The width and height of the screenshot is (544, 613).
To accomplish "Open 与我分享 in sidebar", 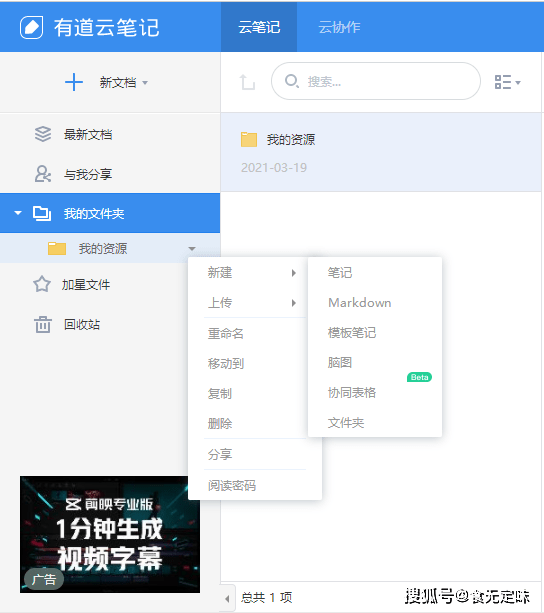I will click(x=88, y=174).
